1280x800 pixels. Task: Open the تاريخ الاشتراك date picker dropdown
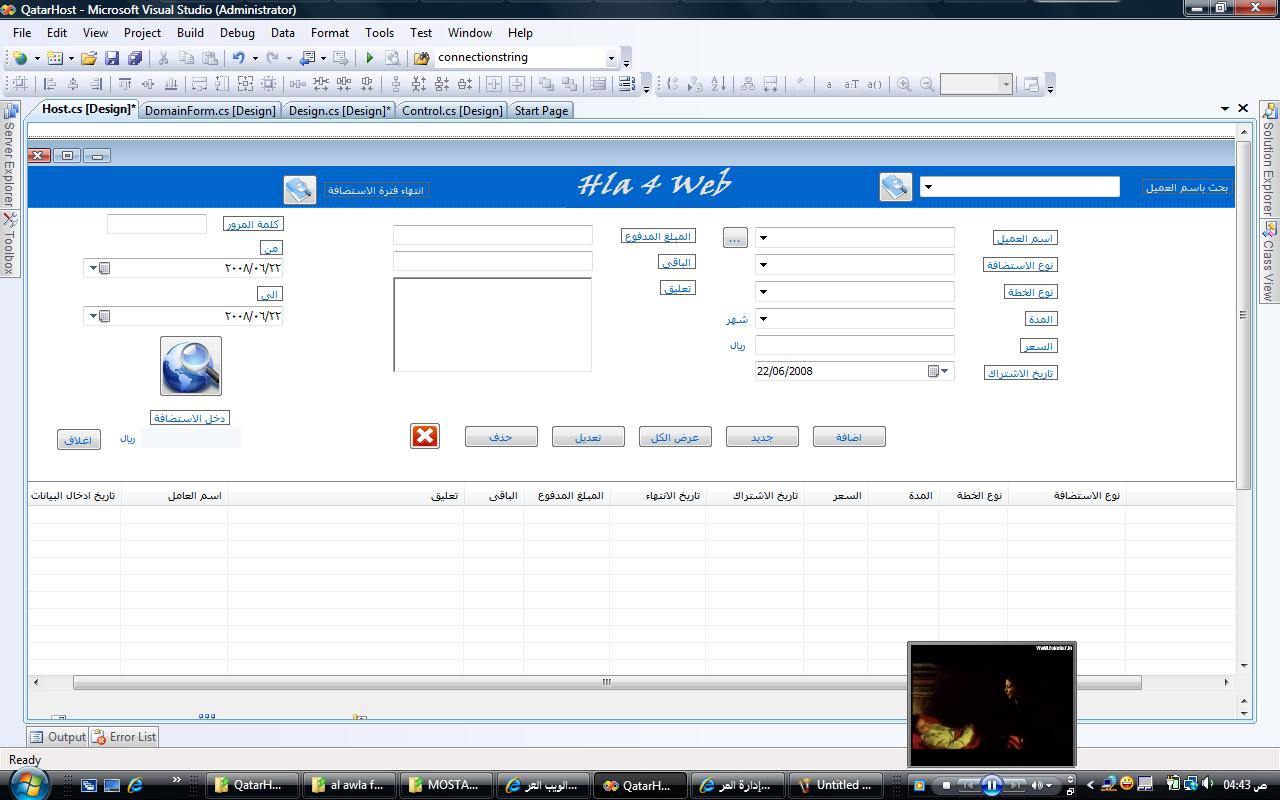tap(944, 371)
